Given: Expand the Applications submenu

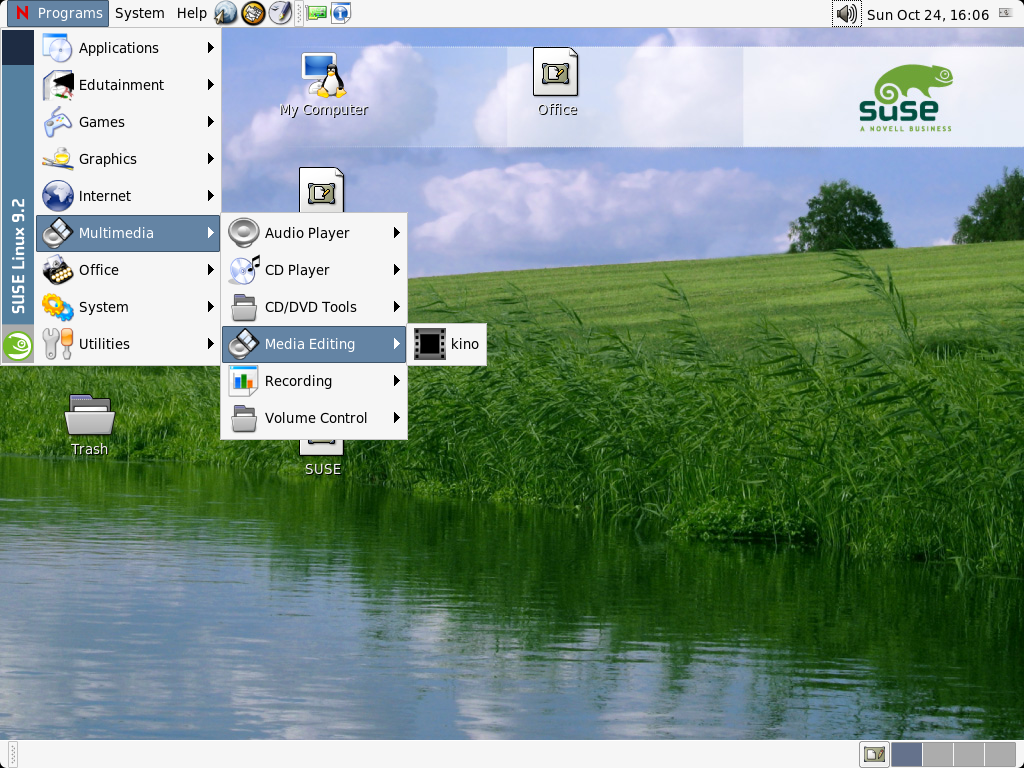Looking at the screenshot, I should [128, 48].
